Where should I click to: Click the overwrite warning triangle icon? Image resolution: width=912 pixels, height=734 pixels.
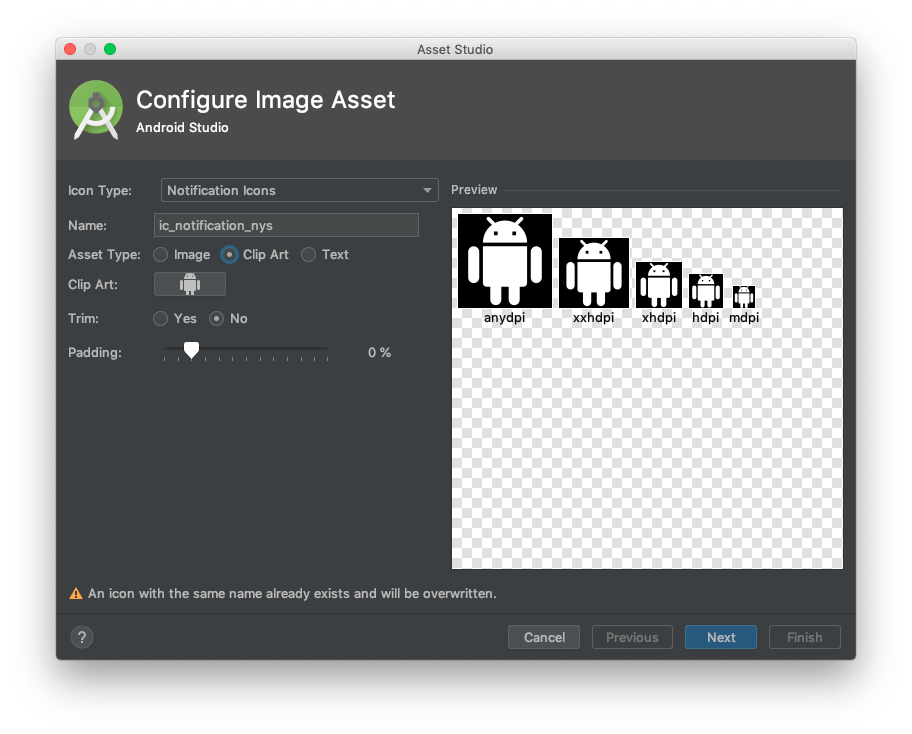point(76,594)
